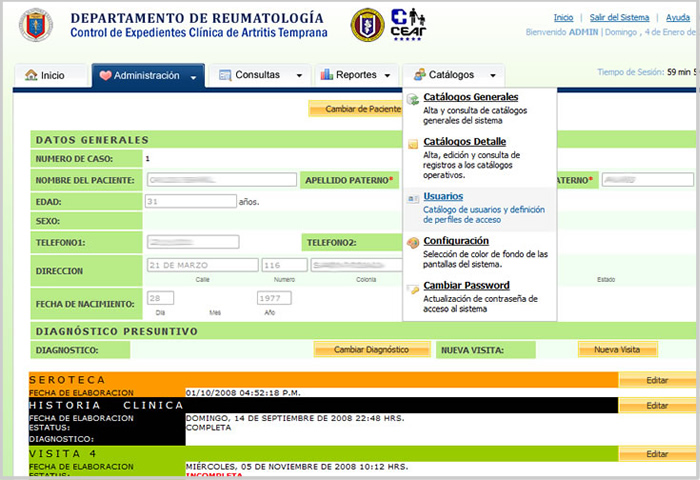Click the Apellido Materno input field

(x=648, y=179)
